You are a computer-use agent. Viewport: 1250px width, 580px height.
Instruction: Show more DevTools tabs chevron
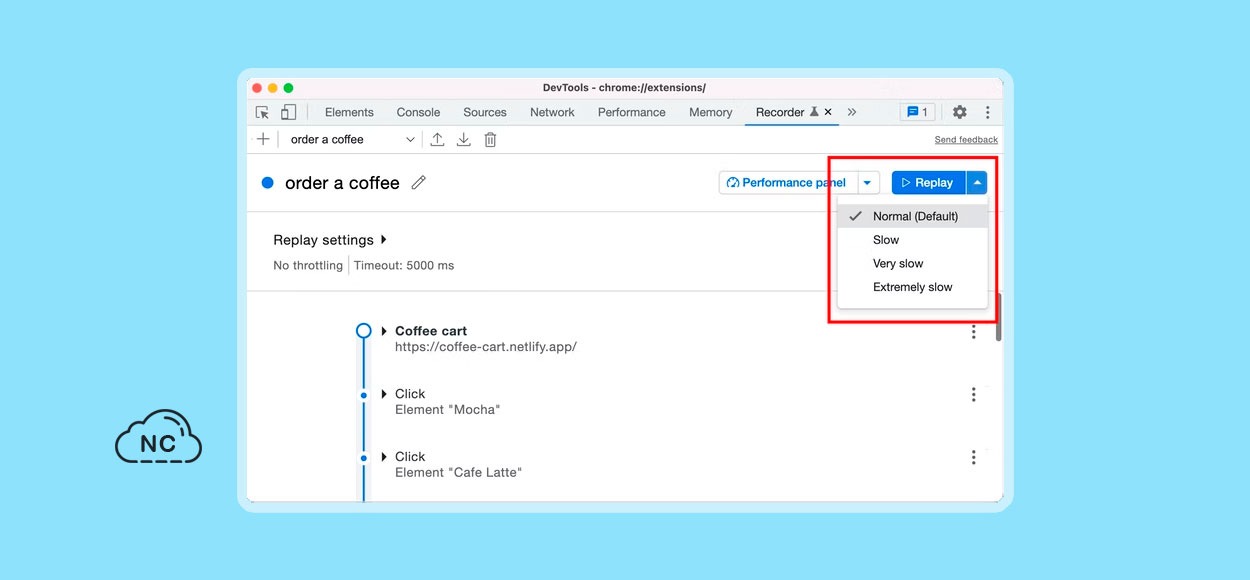[x=852, y=112]
